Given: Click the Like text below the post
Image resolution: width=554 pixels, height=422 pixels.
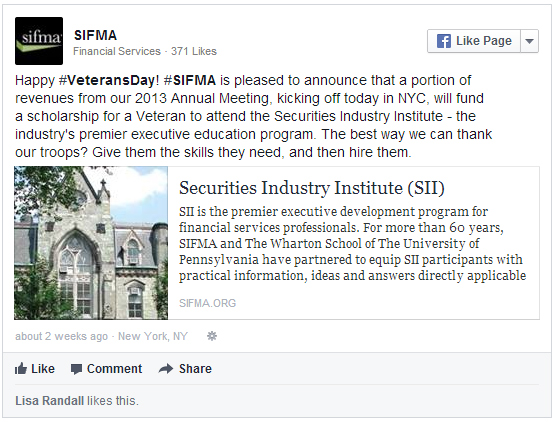Looking at the screenshot, I should click(x=43, y=369).
